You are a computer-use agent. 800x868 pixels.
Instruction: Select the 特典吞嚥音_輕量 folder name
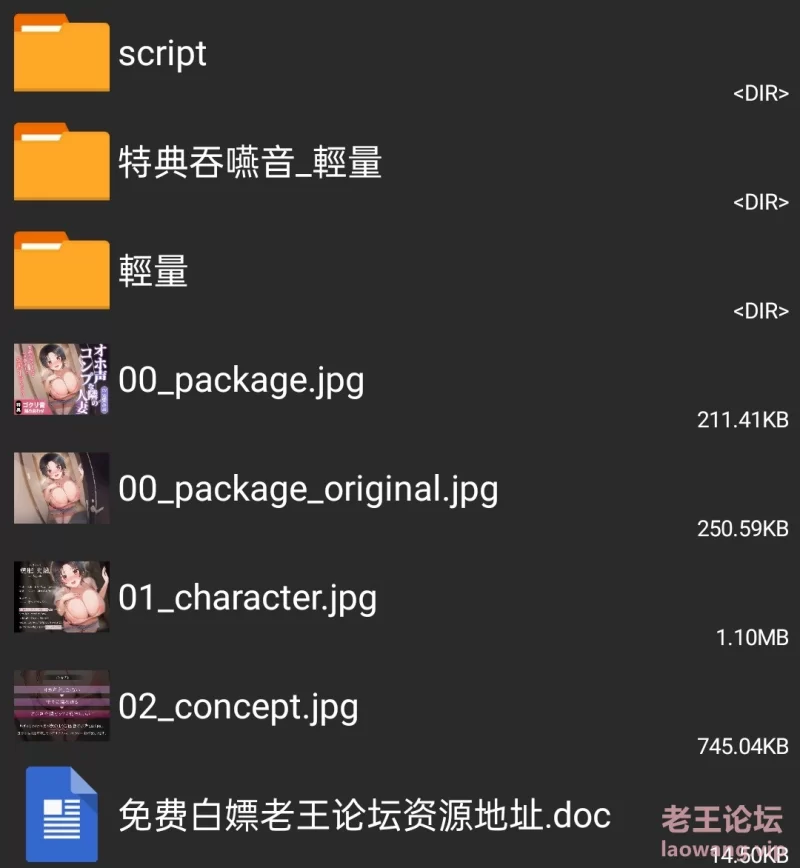pyautogui.click(x=250, y=162)
